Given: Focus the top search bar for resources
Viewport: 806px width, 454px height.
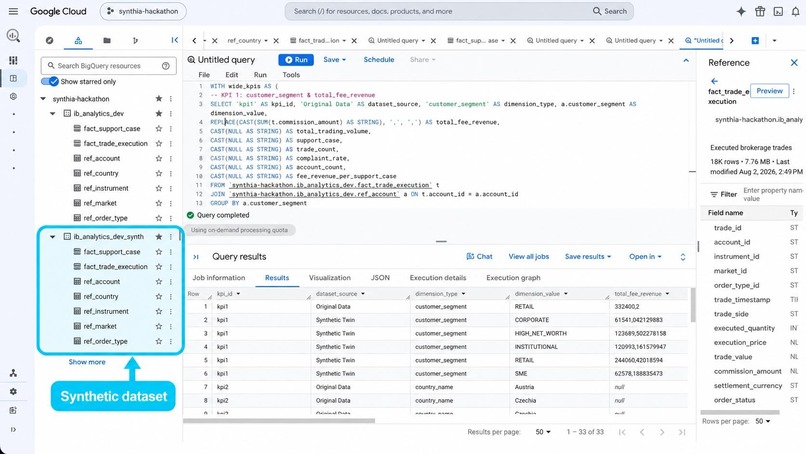Looking at the screenshot, I should (459, 11).
